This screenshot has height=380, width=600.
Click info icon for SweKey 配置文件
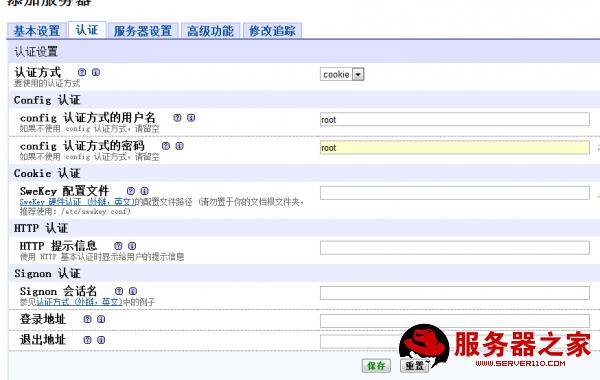coord(144,191)
